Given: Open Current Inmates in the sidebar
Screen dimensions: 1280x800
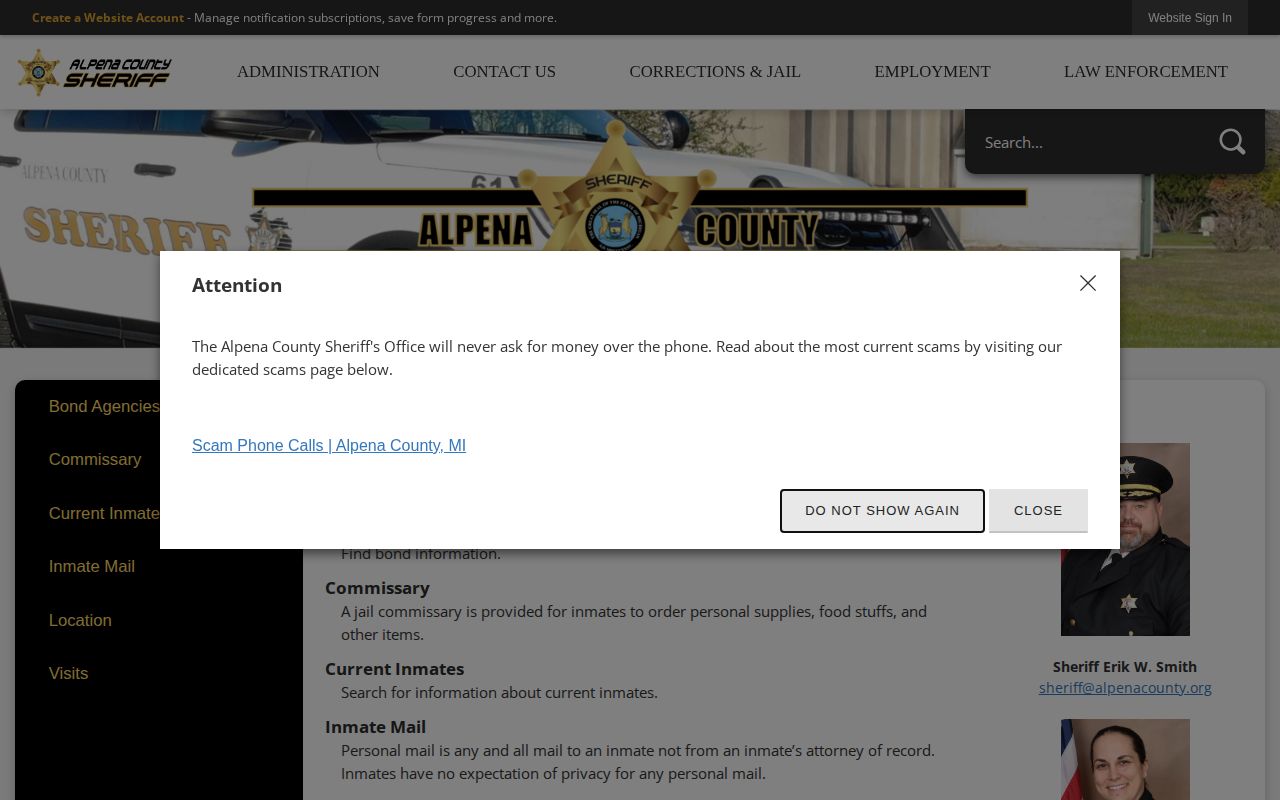Looking at the screenshot, I should (104, 513).
